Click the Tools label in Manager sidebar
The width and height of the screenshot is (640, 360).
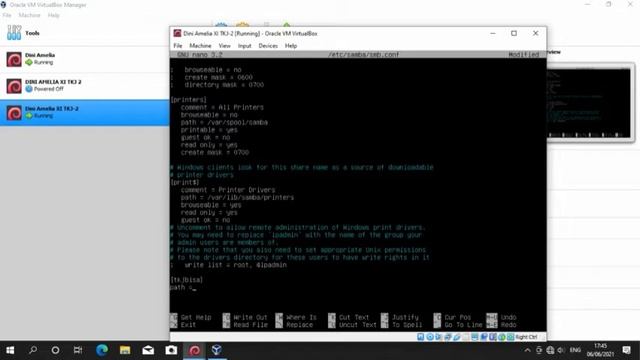[32, 33]
